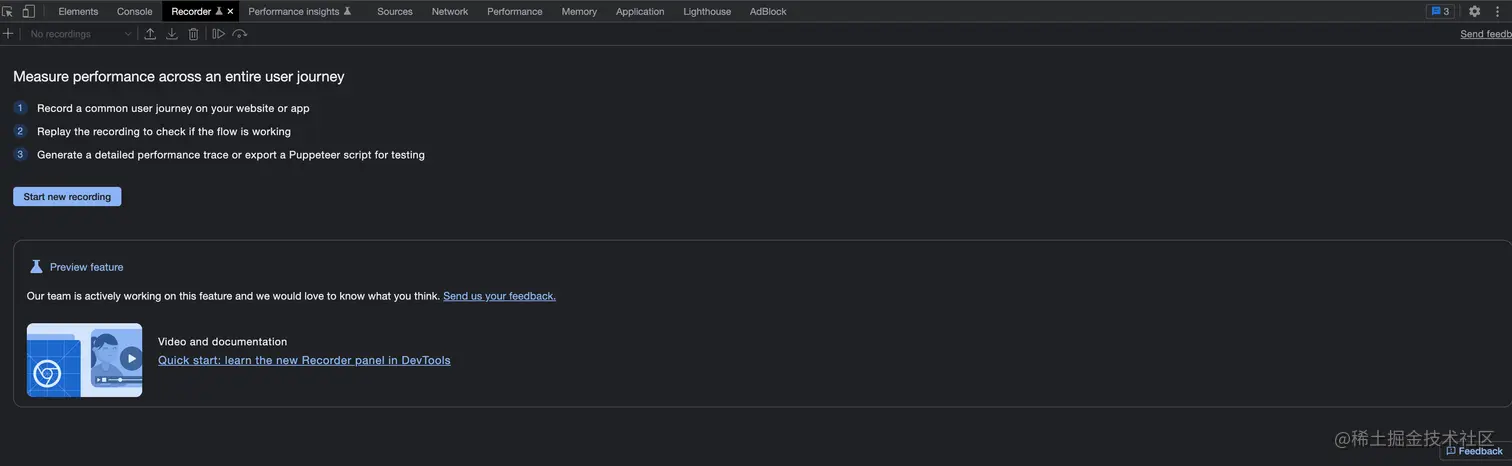
Task: Open the Network tab
Action: [450, 12]
